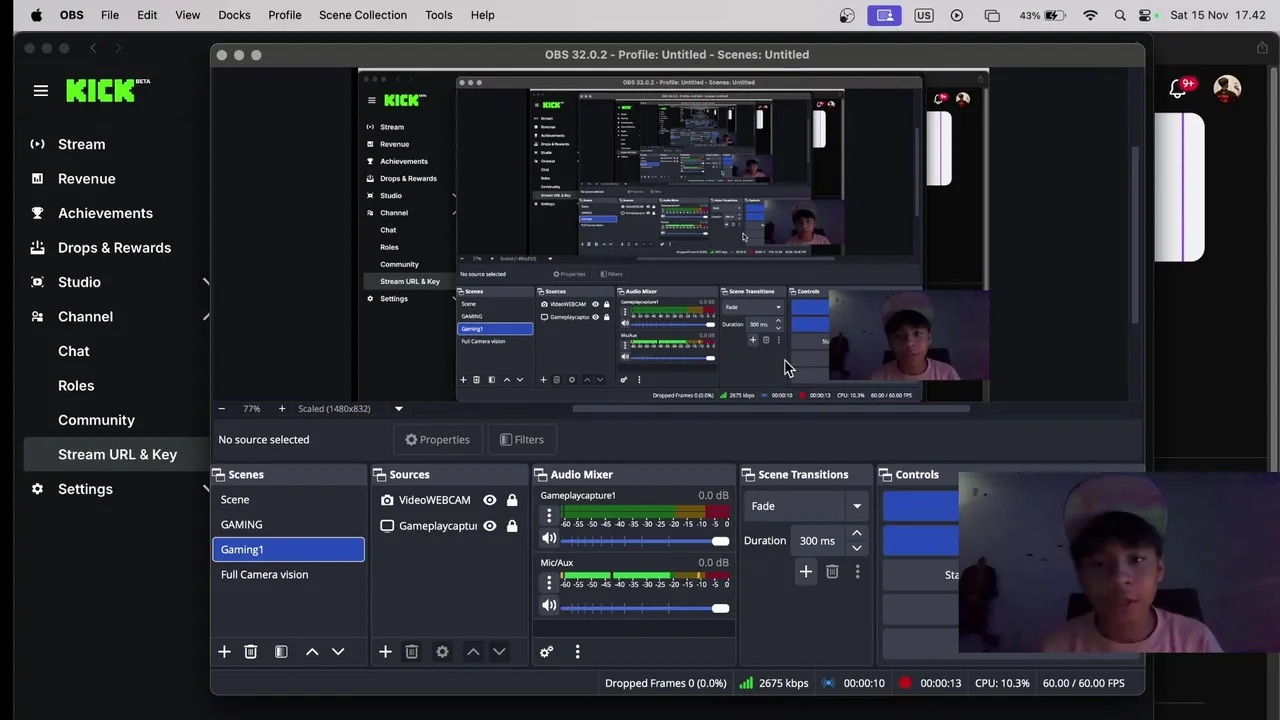Open source properties gear in Sources panel
Viewport: 1280px width, 720px height.
442,652
